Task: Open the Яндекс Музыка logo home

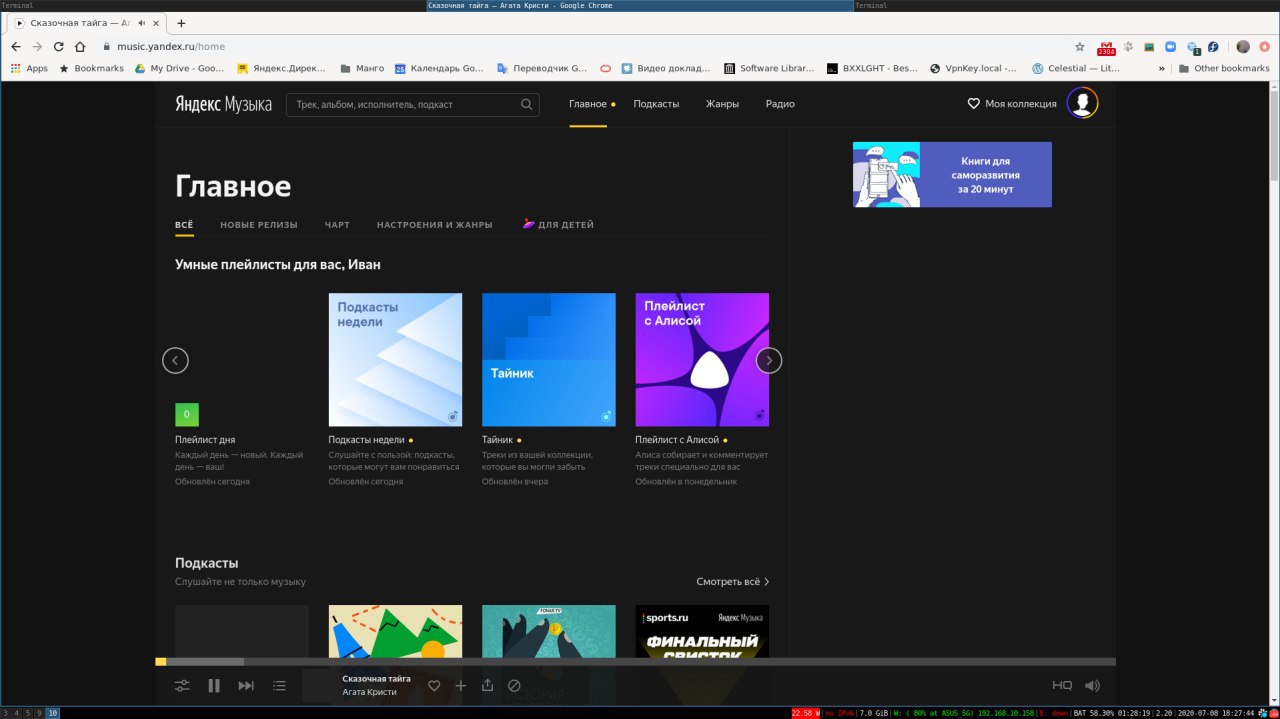Action: (x=223, y=104)
